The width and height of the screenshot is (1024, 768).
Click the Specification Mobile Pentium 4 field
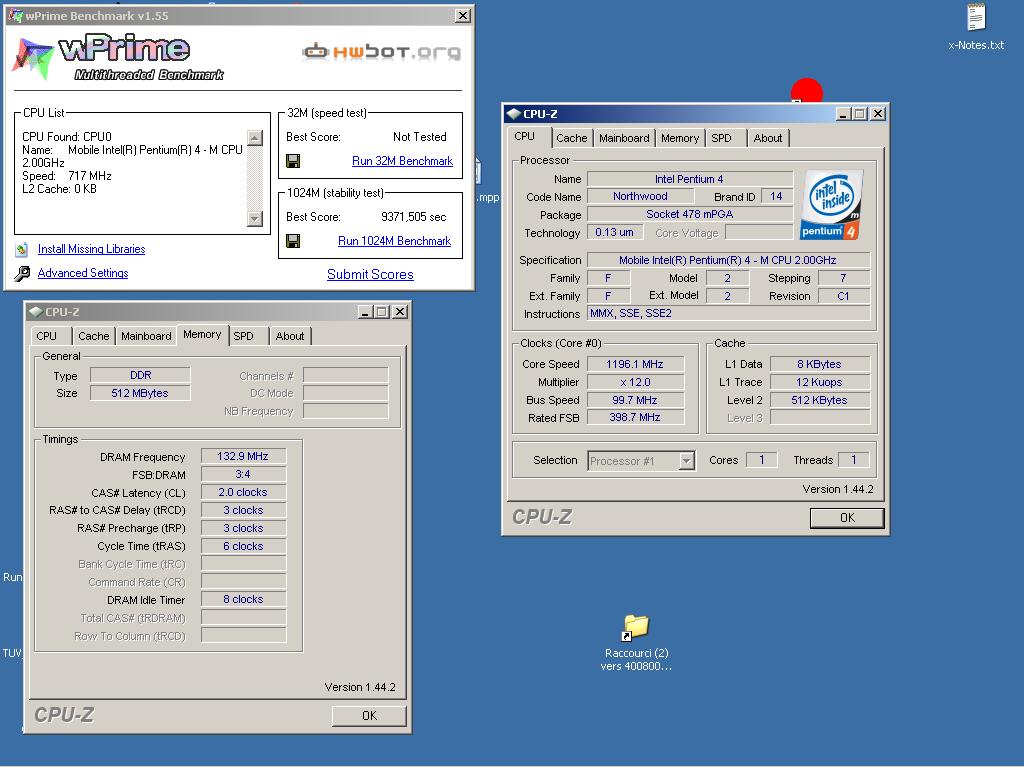[x=728, y=260]
